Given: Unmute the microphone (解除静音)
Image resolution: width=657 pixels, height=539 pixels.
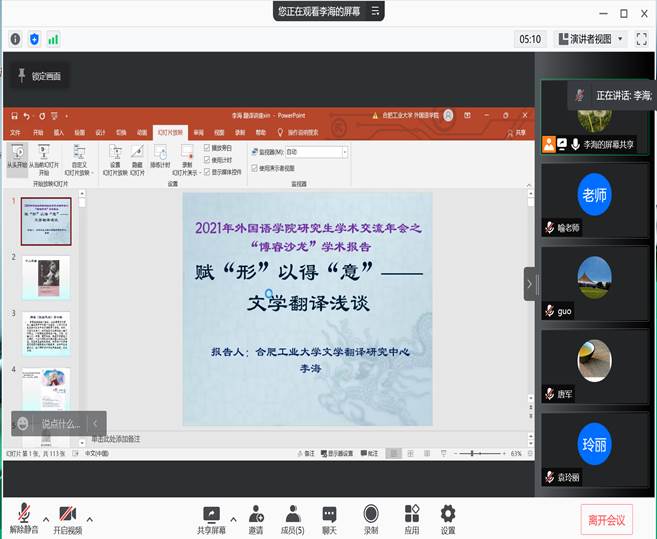Looking at the screenshot, I should pos(24,515).
